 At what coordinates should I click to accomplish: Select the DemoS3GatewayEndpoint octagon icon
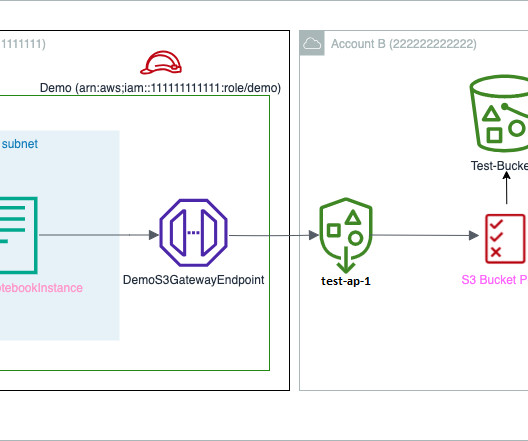(193, 233)
